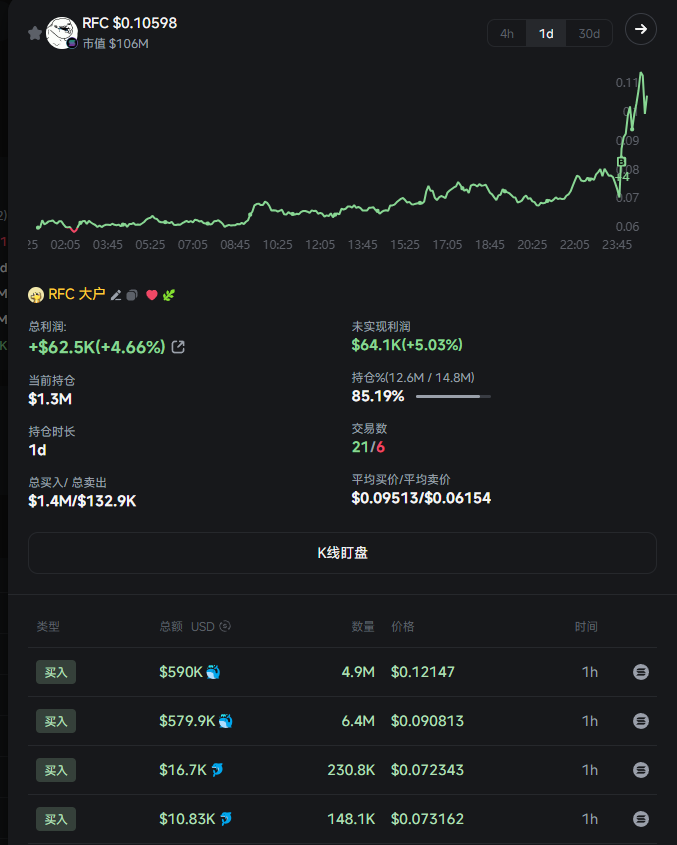Star the RFC token as favorite
Viewport: 677px width, 845px height.
[35, 33]
